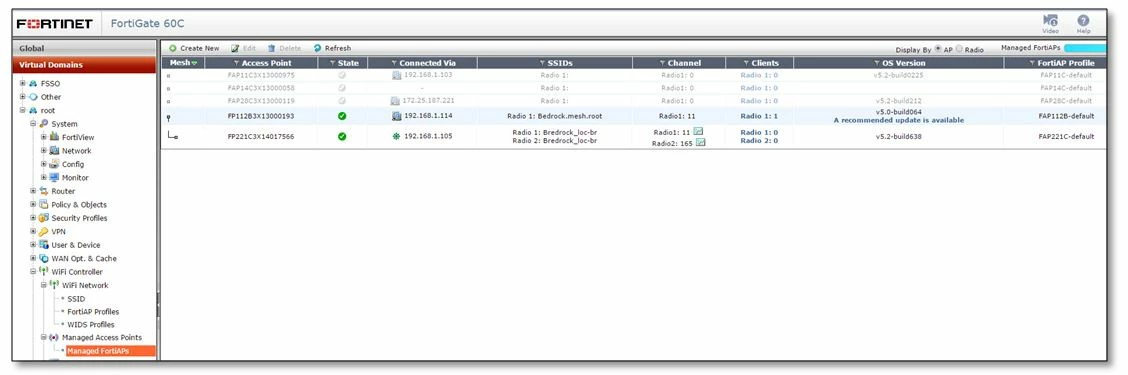
Task: Open the Video tutorials icon
Action: tap(1050, 20)
